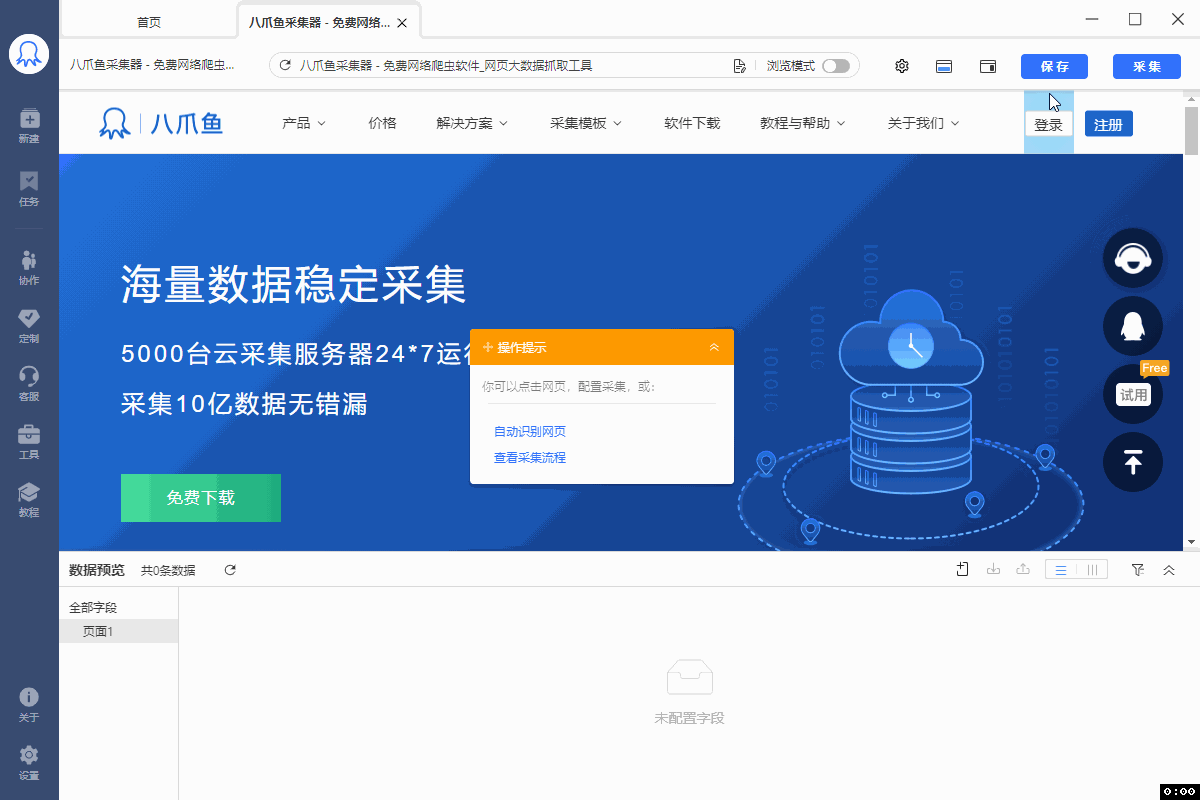Open the 工具 tools sidebar section

[29, 441]
